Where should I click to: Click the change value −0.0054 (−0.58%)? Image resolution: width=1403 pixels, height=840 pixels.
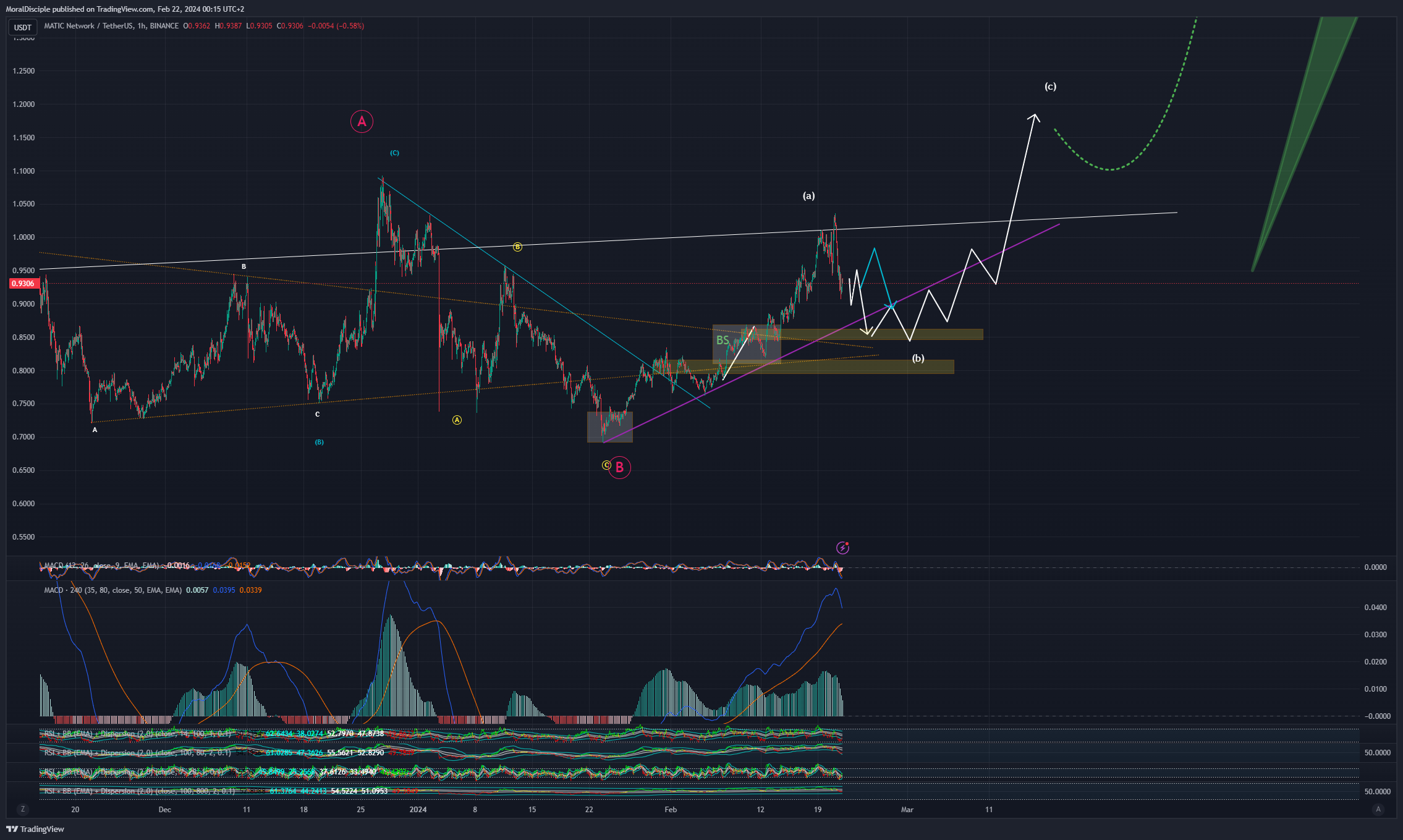pos(336,26)
